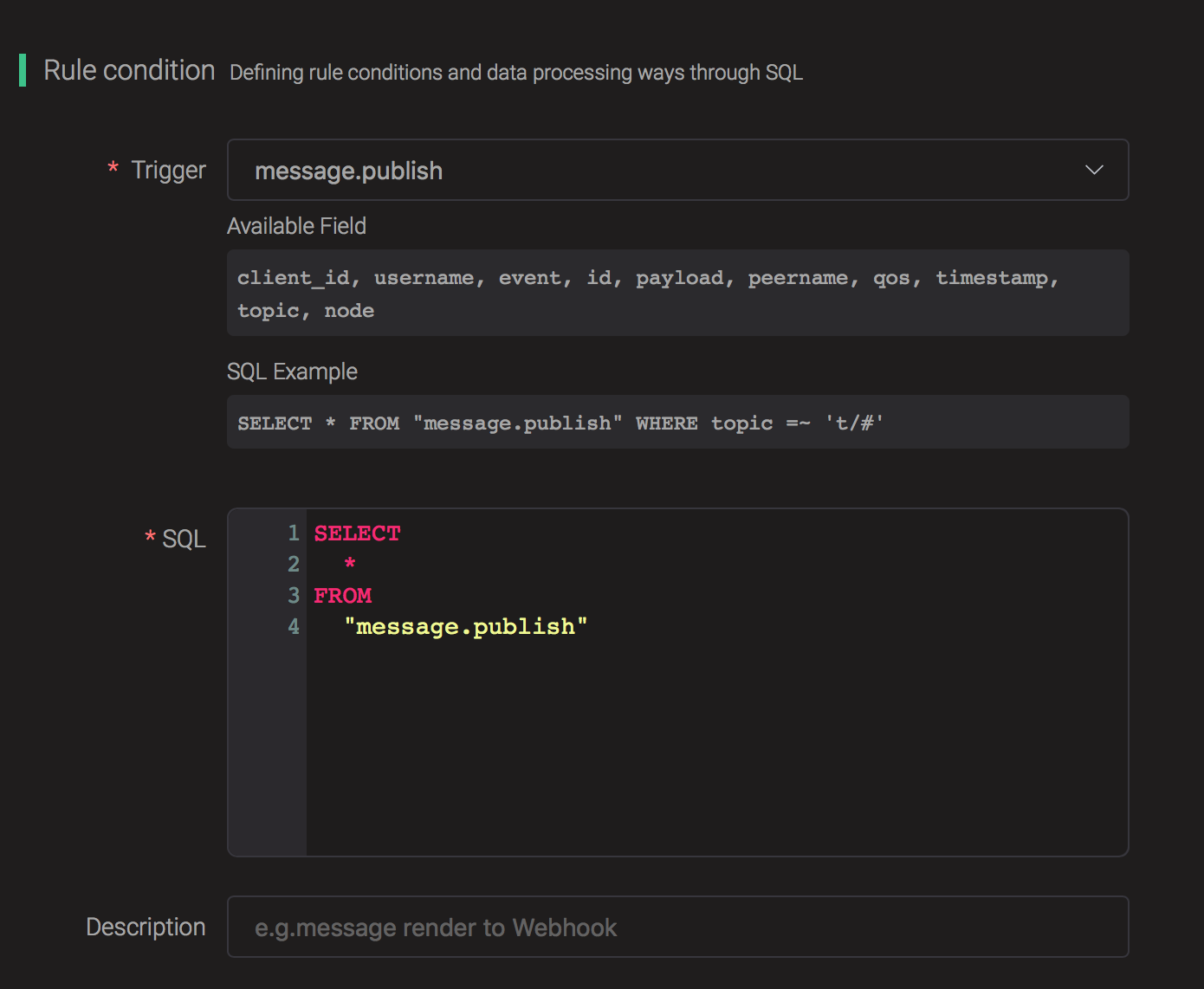Viewport: 1204px width, 989px height.
Task: Click the Rule condition heading
Action: [x=129, y=70]
